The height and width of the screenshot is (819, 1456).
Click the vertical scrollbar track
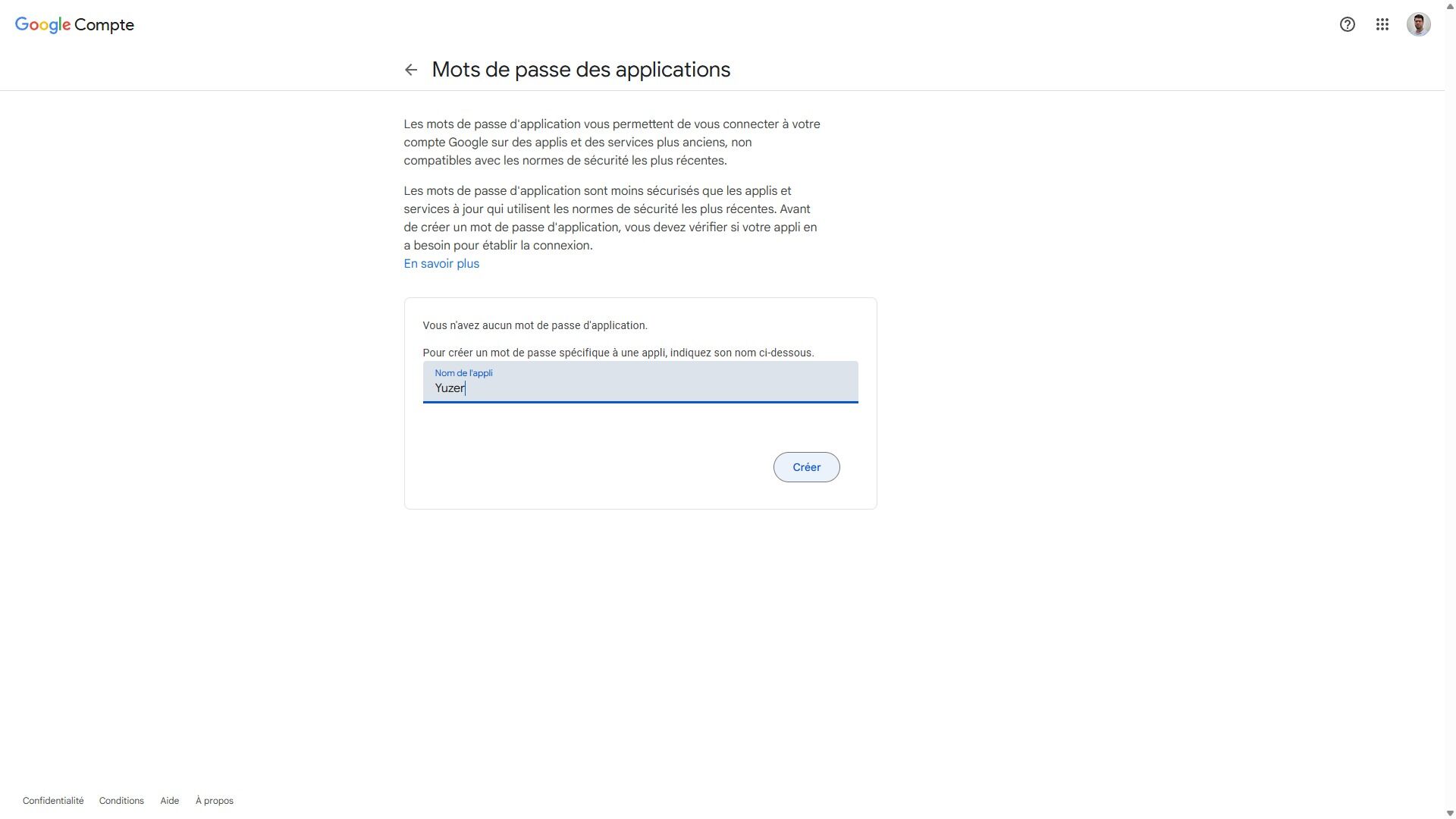(x=1449, y=409)
